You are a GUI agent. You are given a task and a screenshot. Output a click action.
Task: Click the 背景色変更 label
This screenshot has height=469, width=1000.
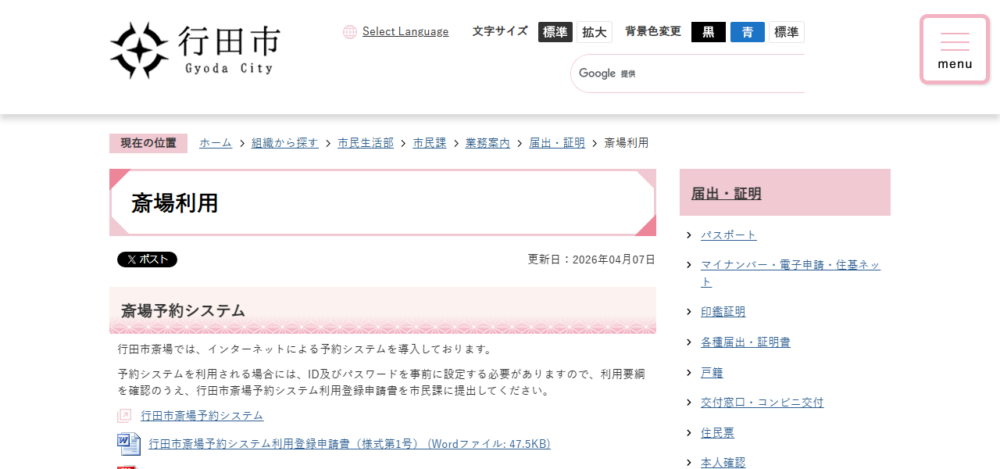tap(653, 31)
